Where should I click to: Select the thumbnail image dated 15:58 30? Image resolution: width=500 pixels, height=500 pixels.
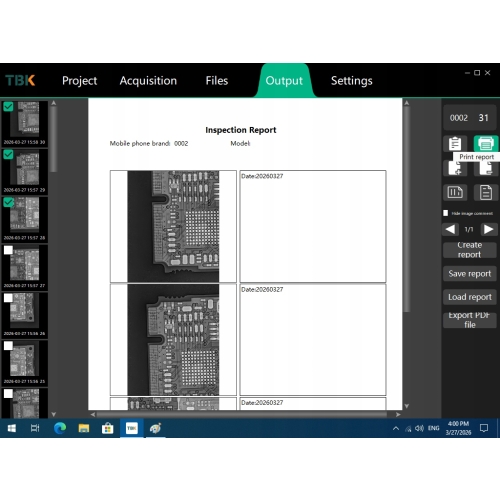(x=25, y=123)
